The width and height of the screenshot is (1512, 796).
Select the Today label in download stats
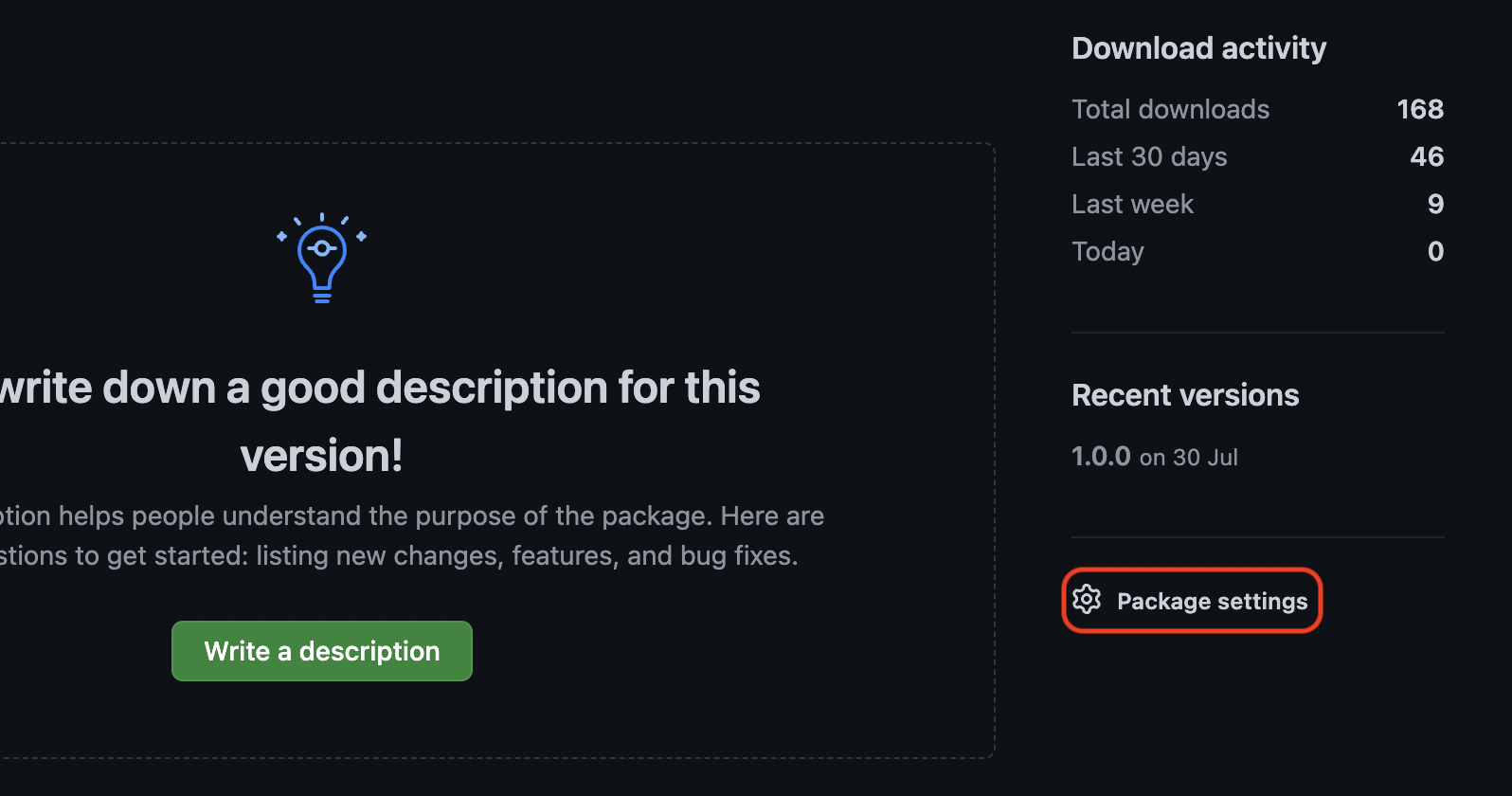click(x=1107, y=251)
